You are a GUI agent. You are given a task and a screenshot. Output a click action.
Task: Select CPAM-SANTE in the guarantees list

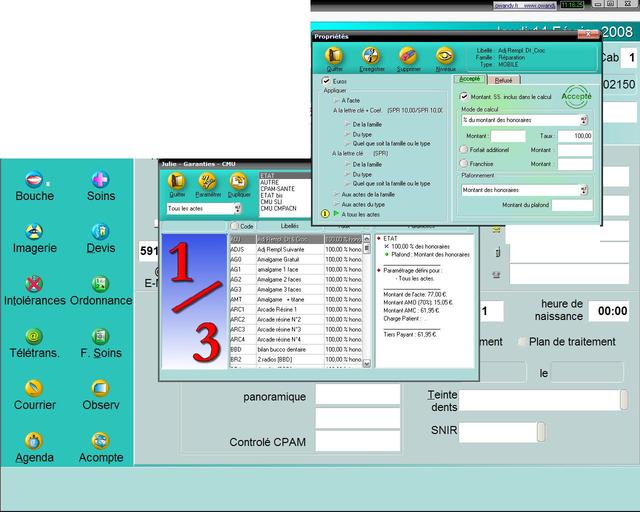pyautogui.click(x=278, y=189)
